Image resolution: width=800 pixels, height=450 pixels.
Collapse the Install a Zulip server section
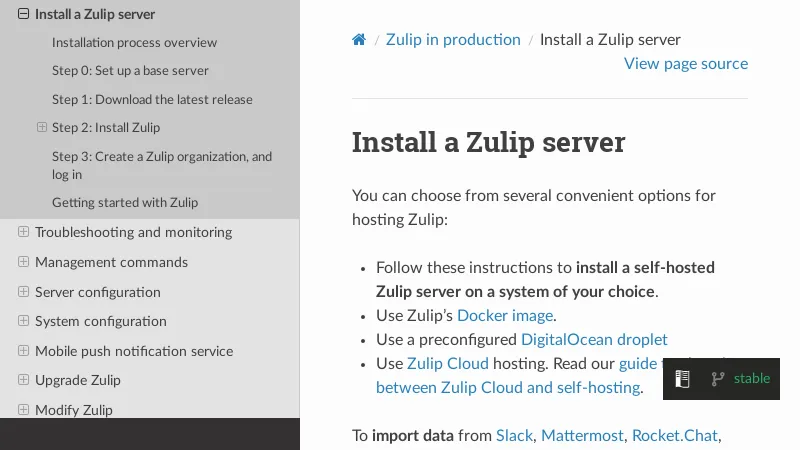pyautogui.click(x=24, y=15)
